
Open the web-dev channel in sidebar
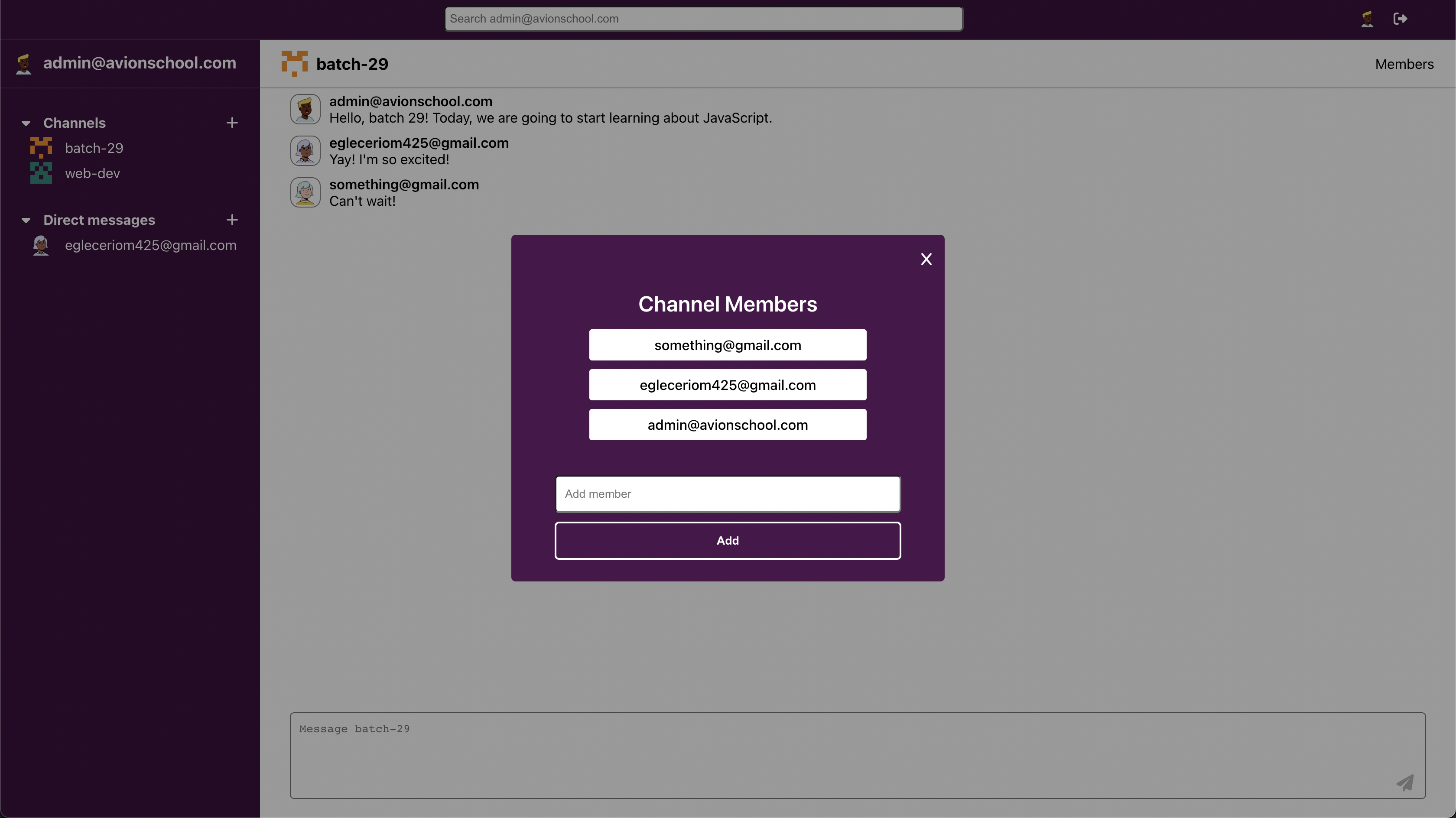92,174
